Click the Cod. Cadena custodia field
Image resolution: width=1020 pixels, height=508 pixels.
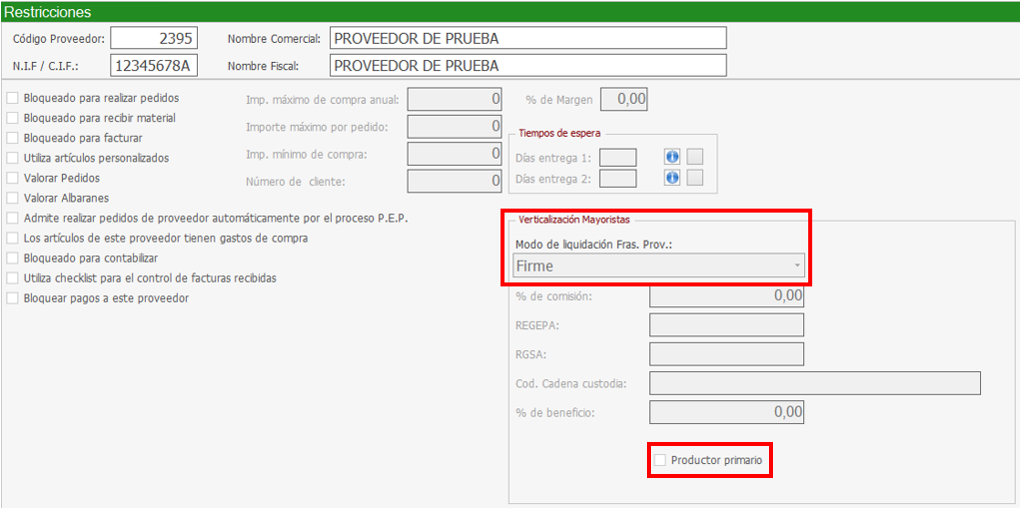coord(814,383)
